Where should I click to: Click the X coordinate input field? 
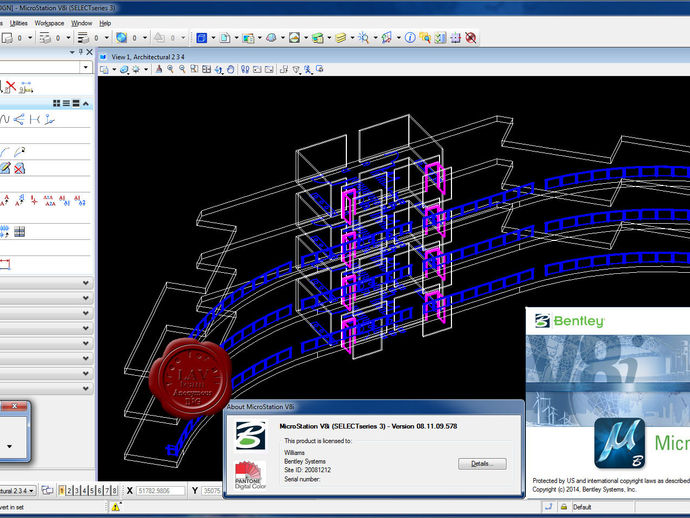(x=160, y=490)
